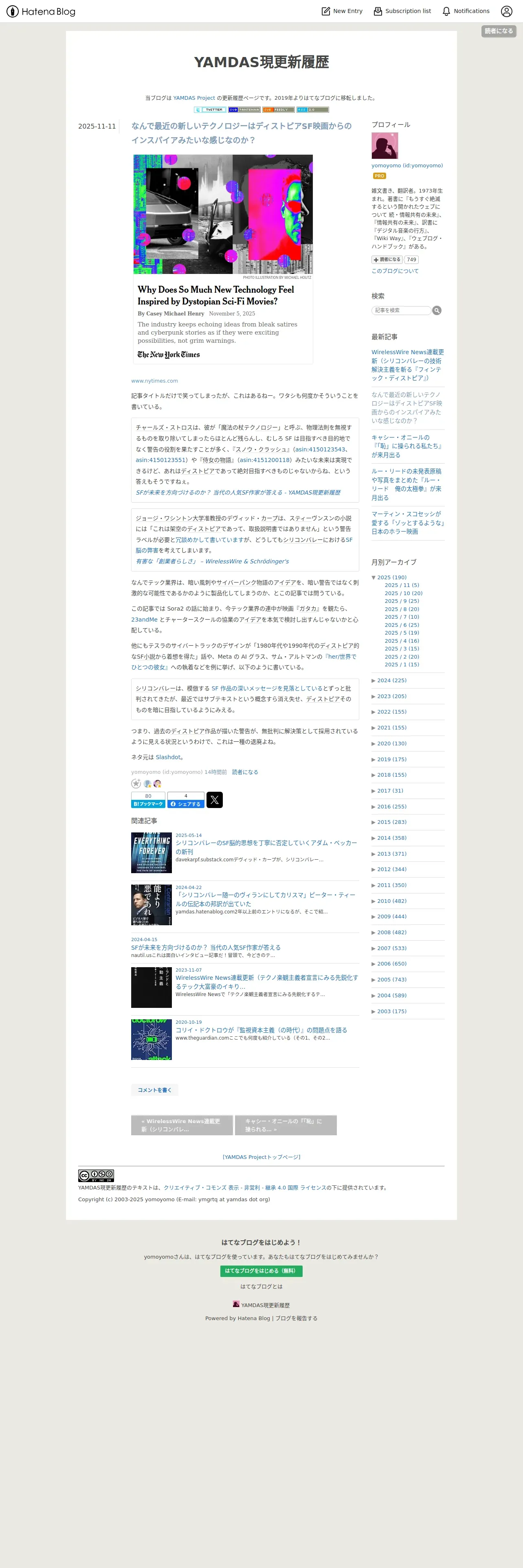Open SFが未来を方向づけるのか？ related article link
The height and width of the screenshot is (1568, 523).
pos(206,948)
